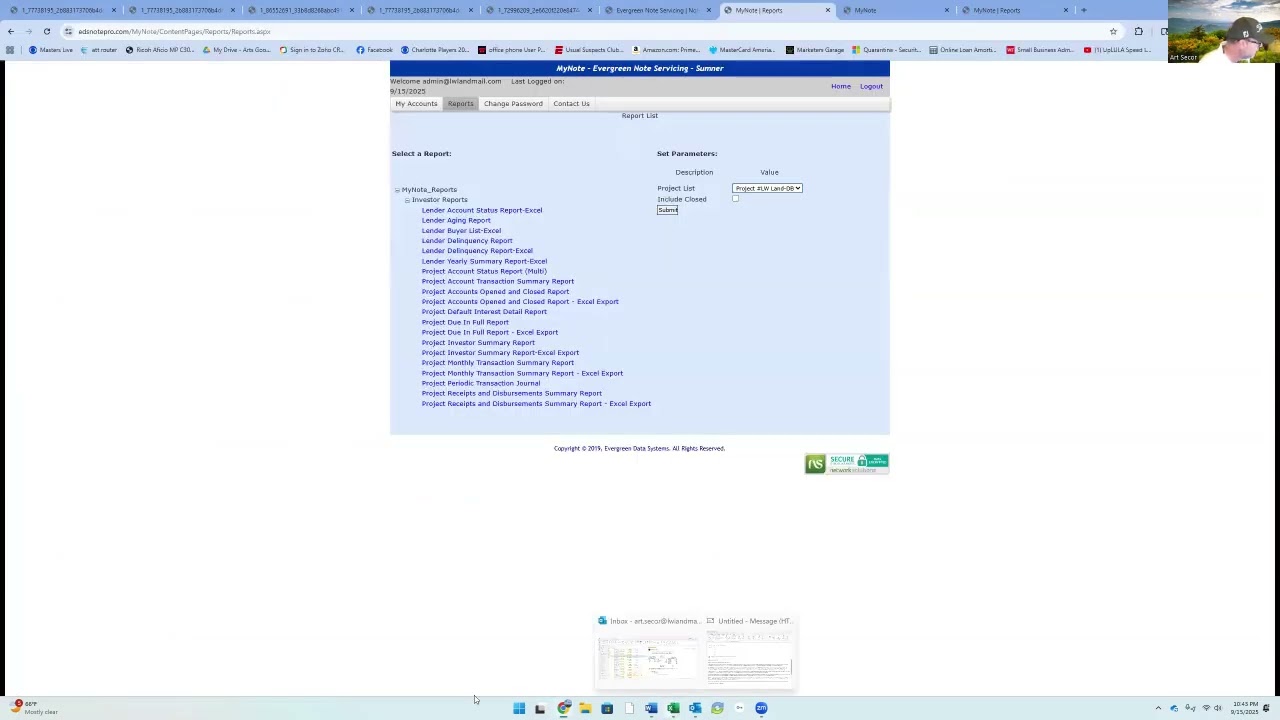Open Project Account Transaction Summary Report
The width and height of the screenshot is (1280, 720).
(x=498, y=281)
